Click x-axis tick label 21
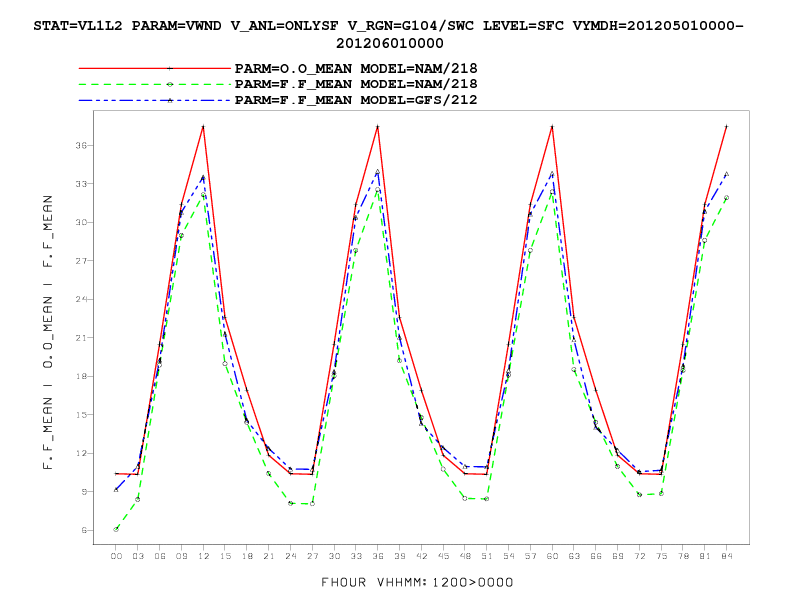This screenshot has width=792, height=612. click(x=269, y=556)
